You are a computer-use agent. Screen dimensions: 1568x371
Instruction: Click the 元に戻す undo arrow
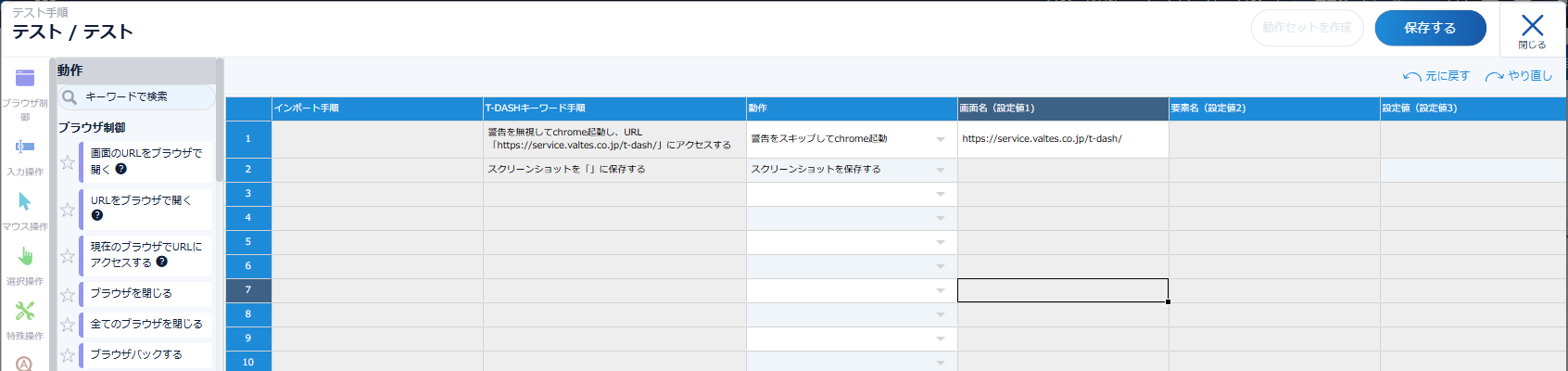click(x=1412, y=76)
